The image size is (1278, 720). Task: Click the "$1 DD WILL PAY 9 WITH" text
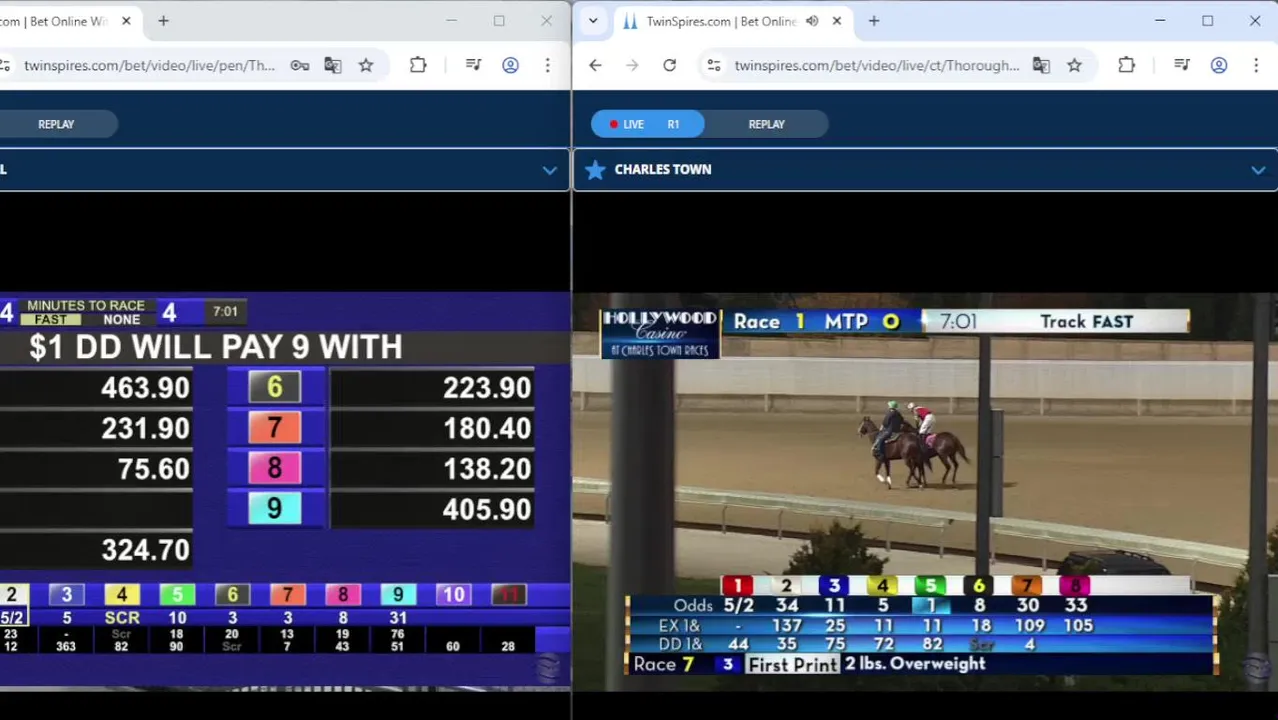click(216, 347)
